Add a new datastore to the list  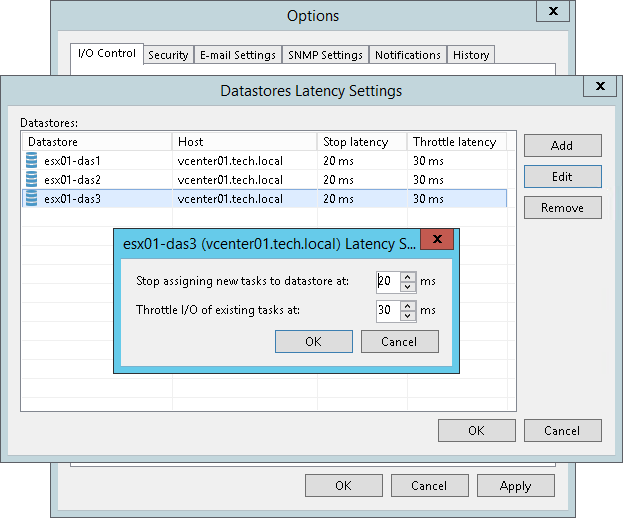click(x=563, y=146)
